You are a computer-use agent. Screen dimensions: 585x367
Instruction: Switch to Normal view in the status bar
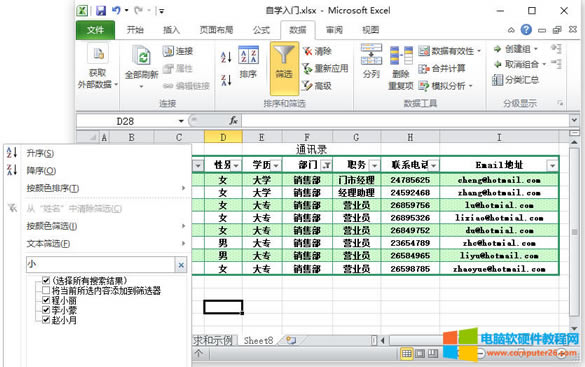407,353
